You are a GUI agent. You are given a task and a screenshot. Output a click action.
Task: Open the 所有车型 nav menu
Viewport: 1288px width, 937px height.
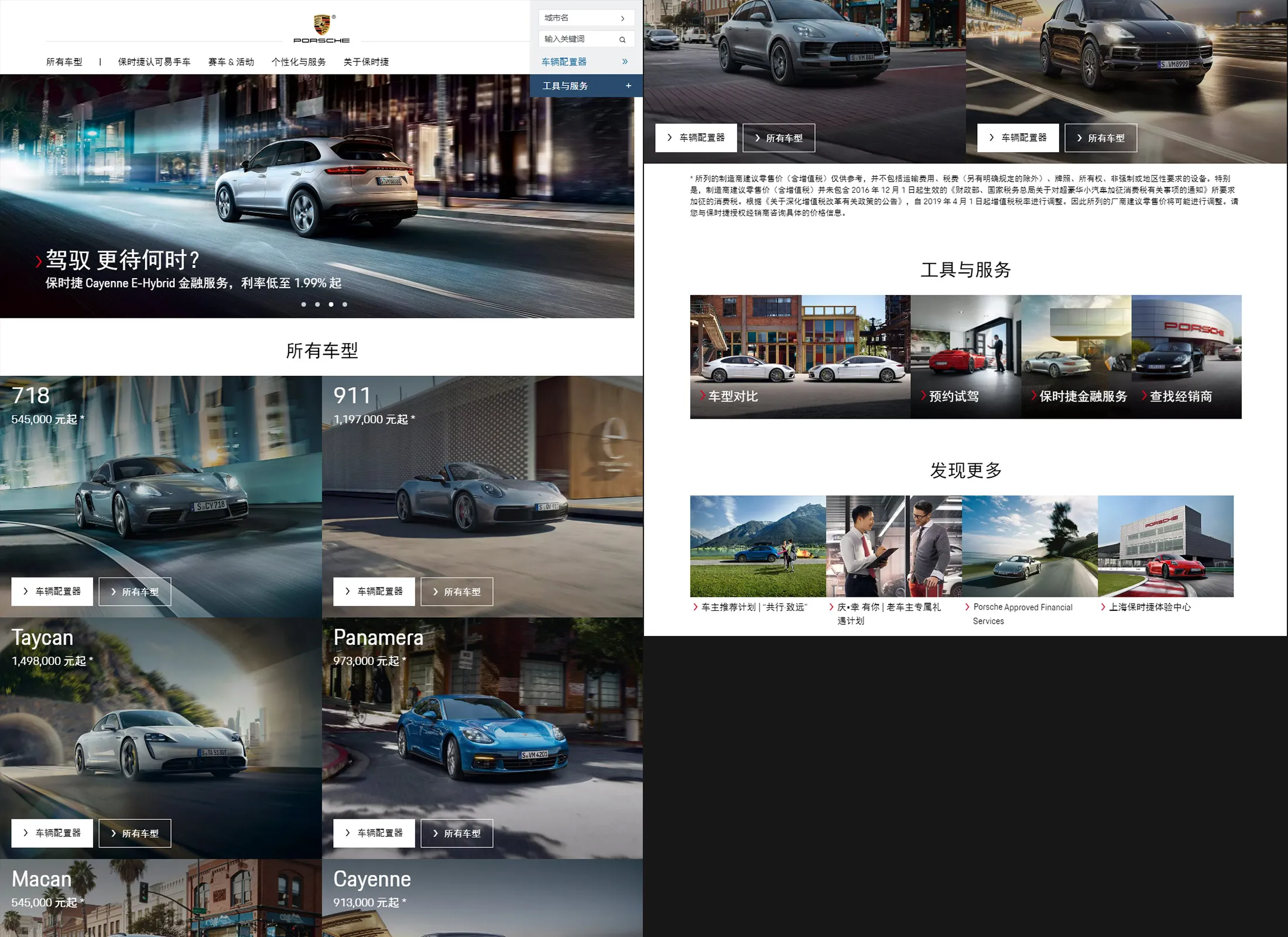point(64,62)
